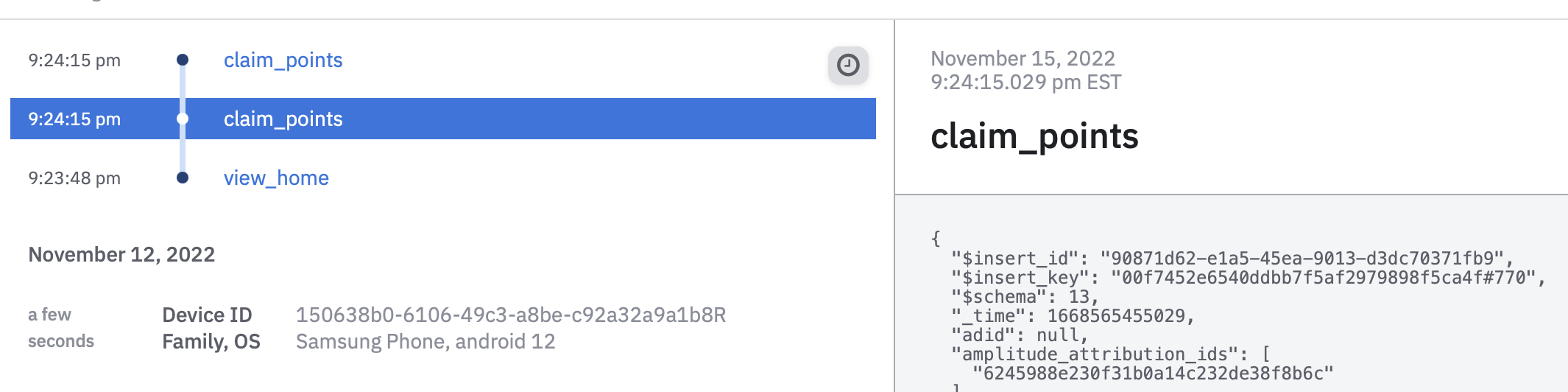Click the timeline dot beside view_home
The width and height of the screenshot is (1568, 392).
[183, 178]
